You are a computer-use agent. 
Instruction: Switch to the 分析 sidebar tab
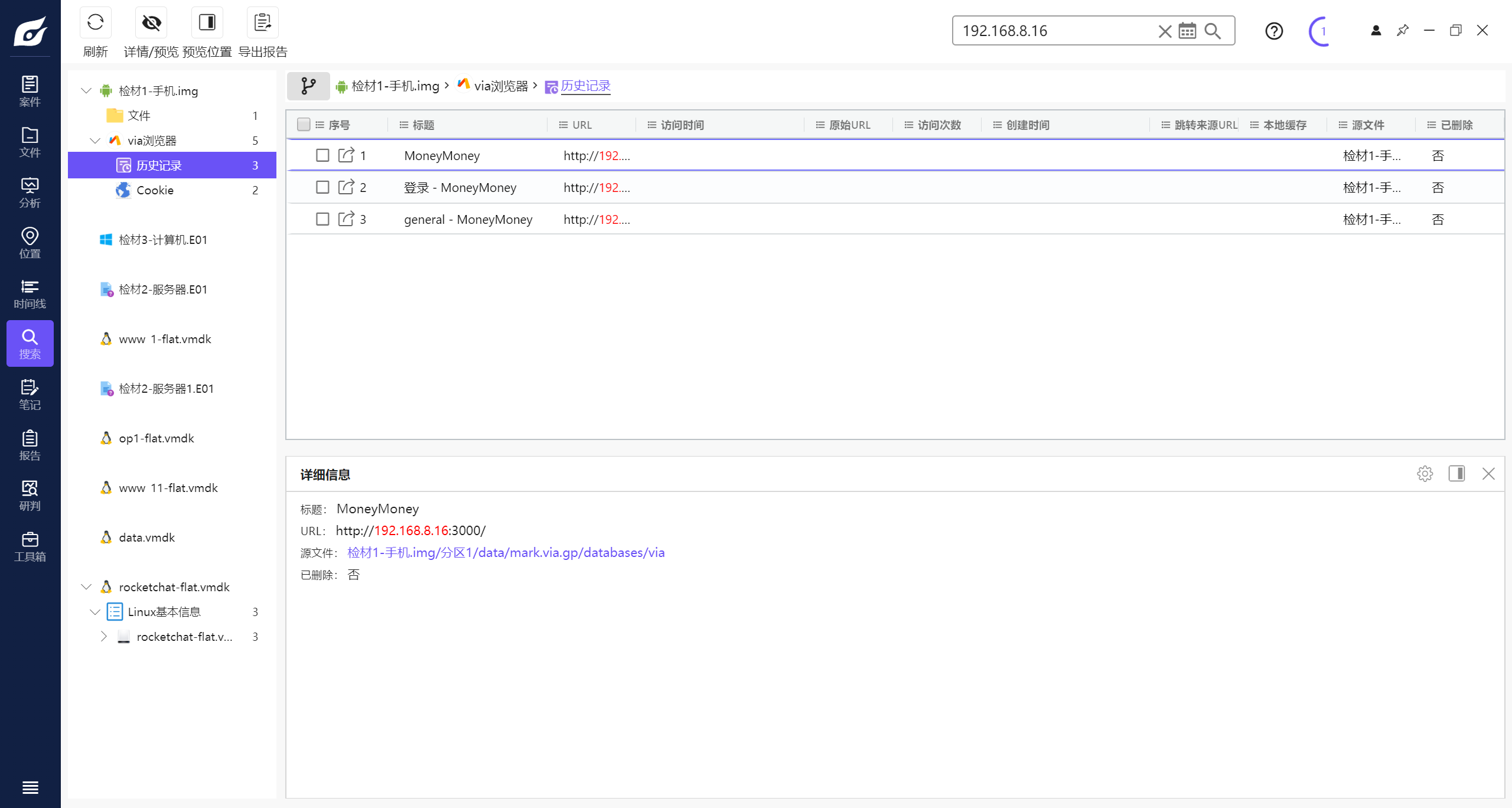coord(30,193)
